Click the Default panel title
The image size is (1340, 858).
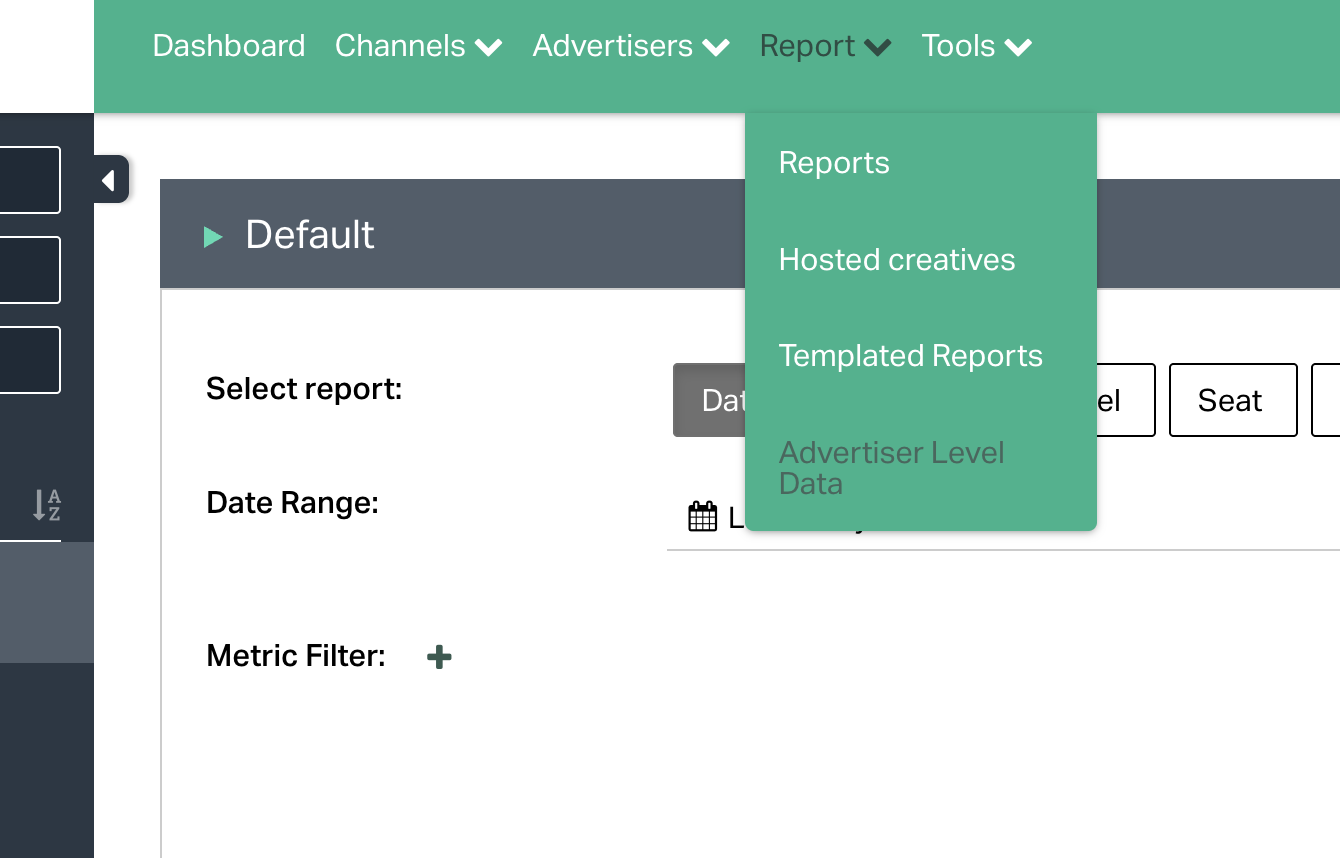pos(310,235)
